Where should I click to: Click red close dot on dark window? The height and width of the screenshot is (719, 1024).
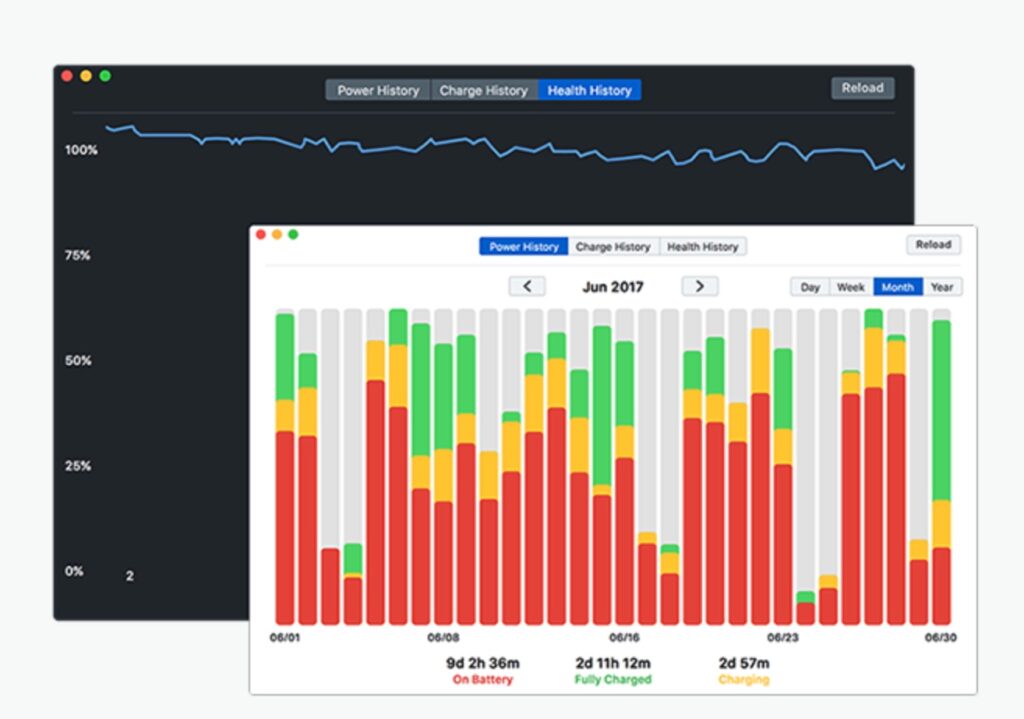(x=67, y=76)
